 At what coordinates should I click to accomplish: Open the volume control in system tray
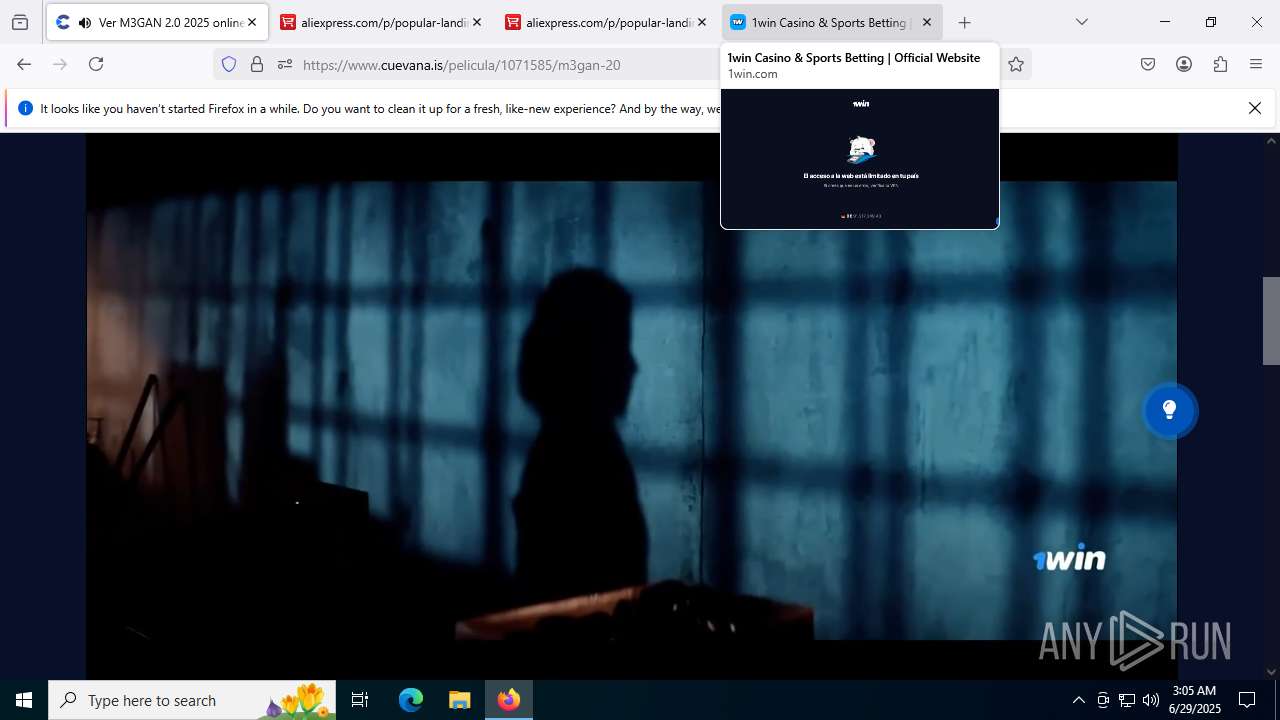1151,700
